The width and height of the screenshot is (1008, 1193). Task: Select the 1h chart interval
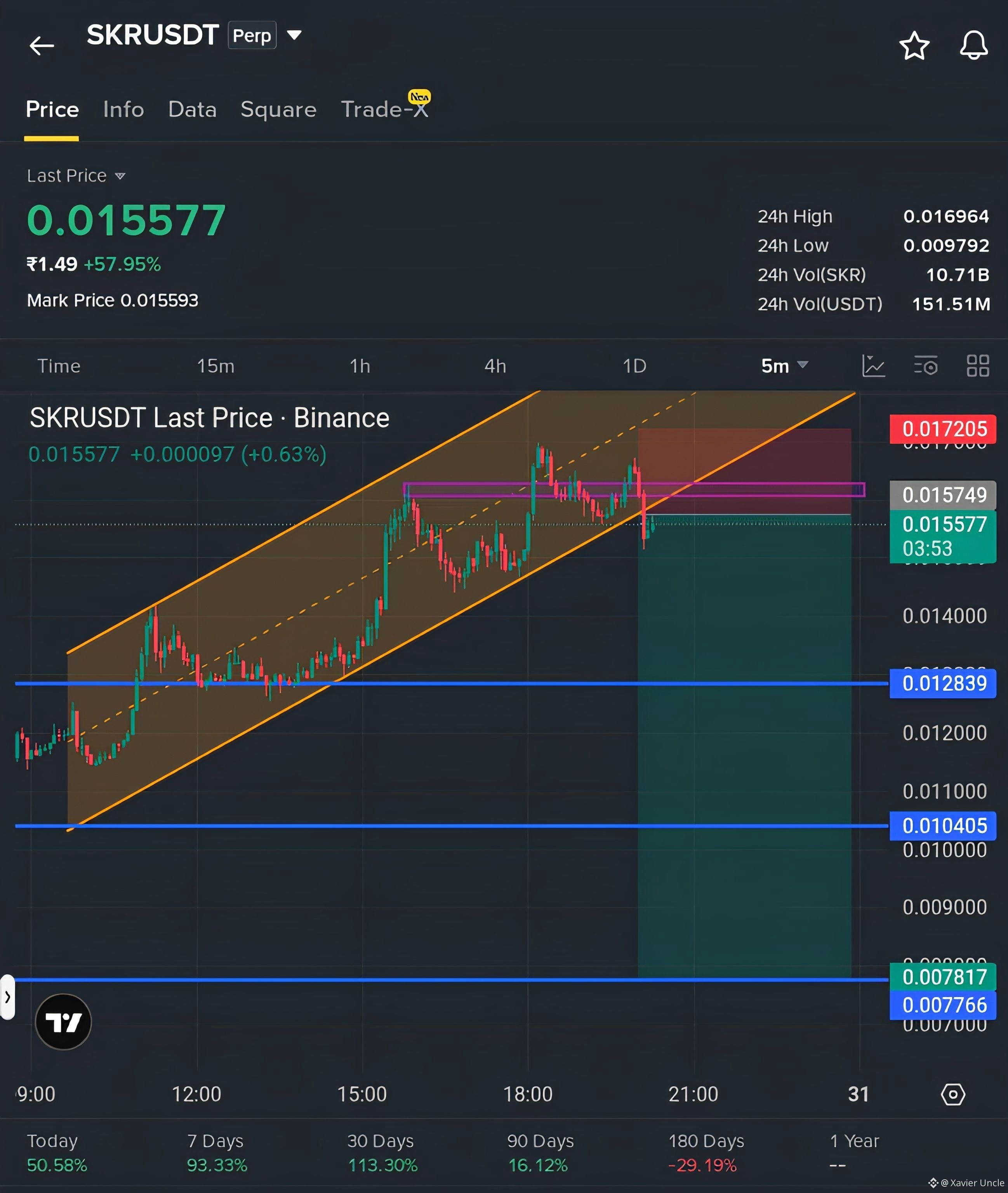360,366
